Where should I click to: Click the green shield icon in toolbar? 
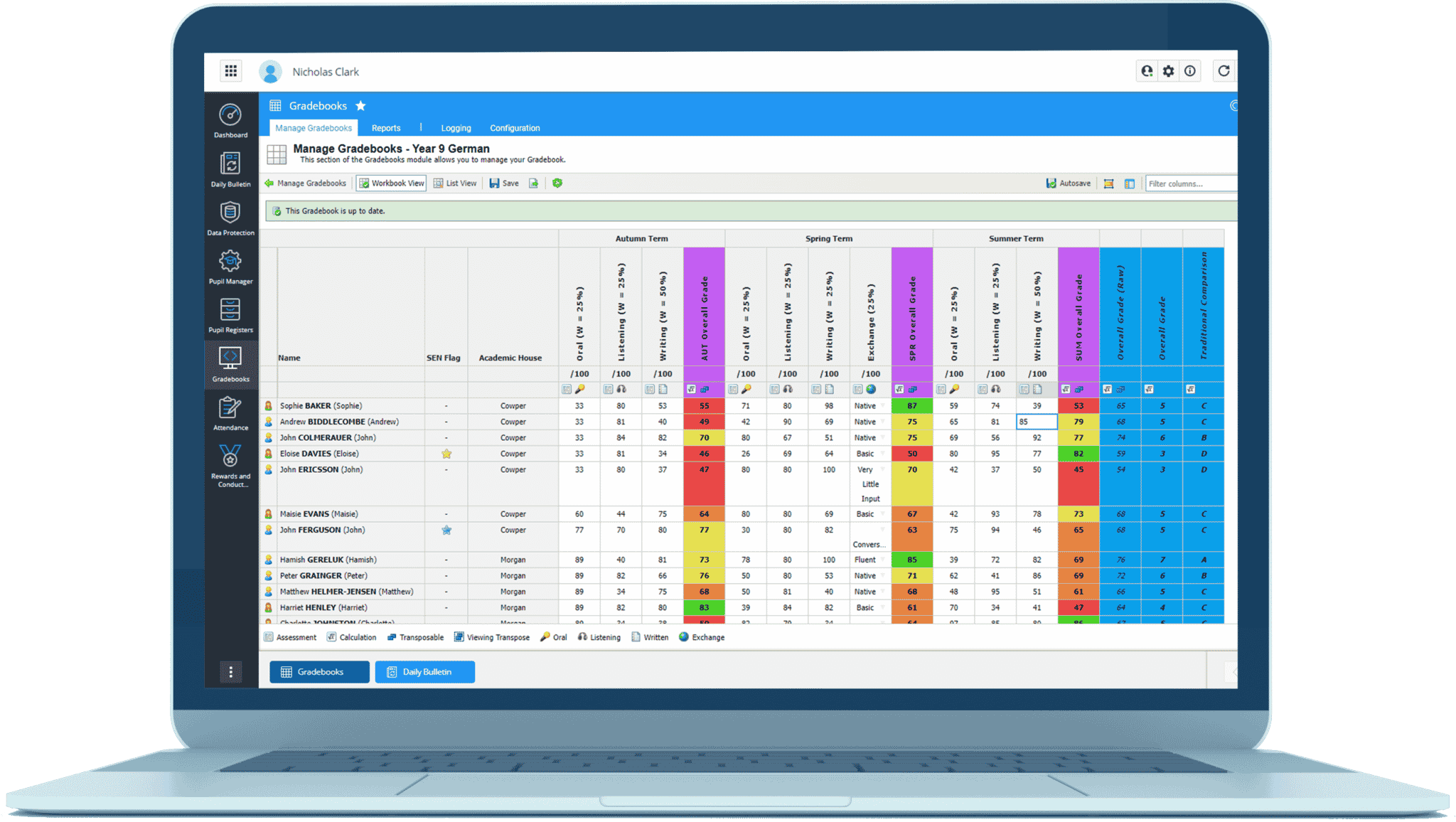click(557, 183)
